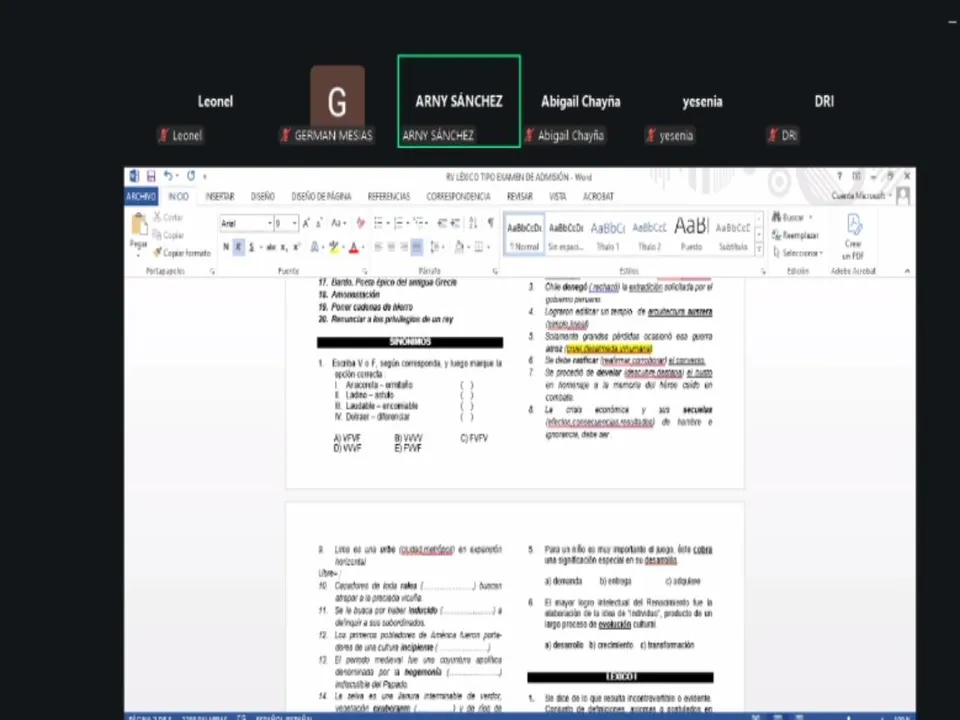Apply the Título 1 style
The width and height of the screenshot is (960, 720).
pos(608,234)
